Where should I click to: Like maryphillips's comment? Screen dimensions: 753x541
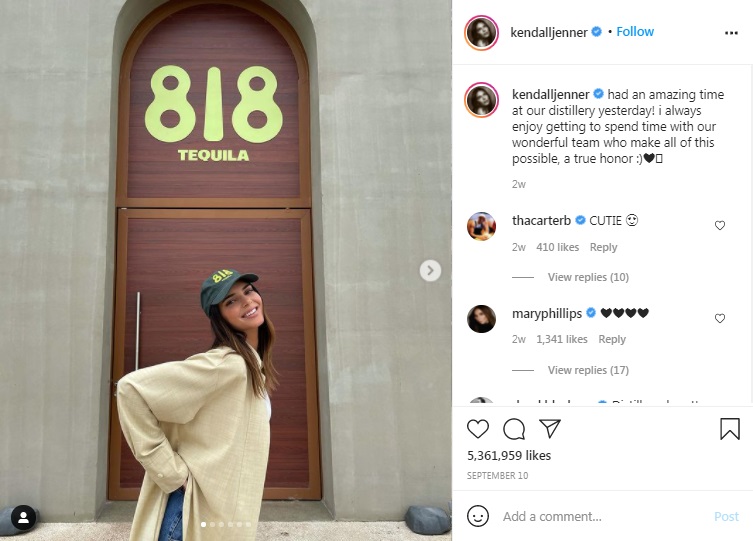pos(719,318)
